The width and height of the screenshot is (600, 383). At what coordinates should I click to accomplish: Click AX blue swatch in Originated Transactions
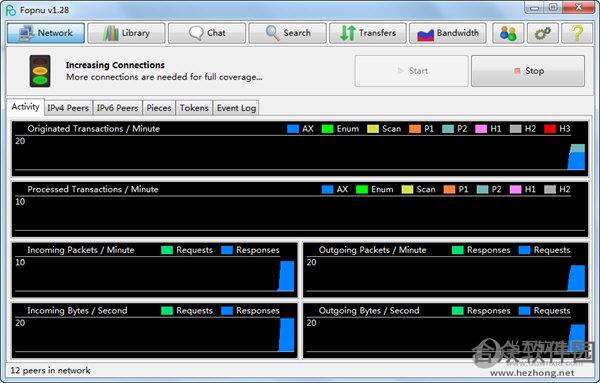tap(293, 129)
